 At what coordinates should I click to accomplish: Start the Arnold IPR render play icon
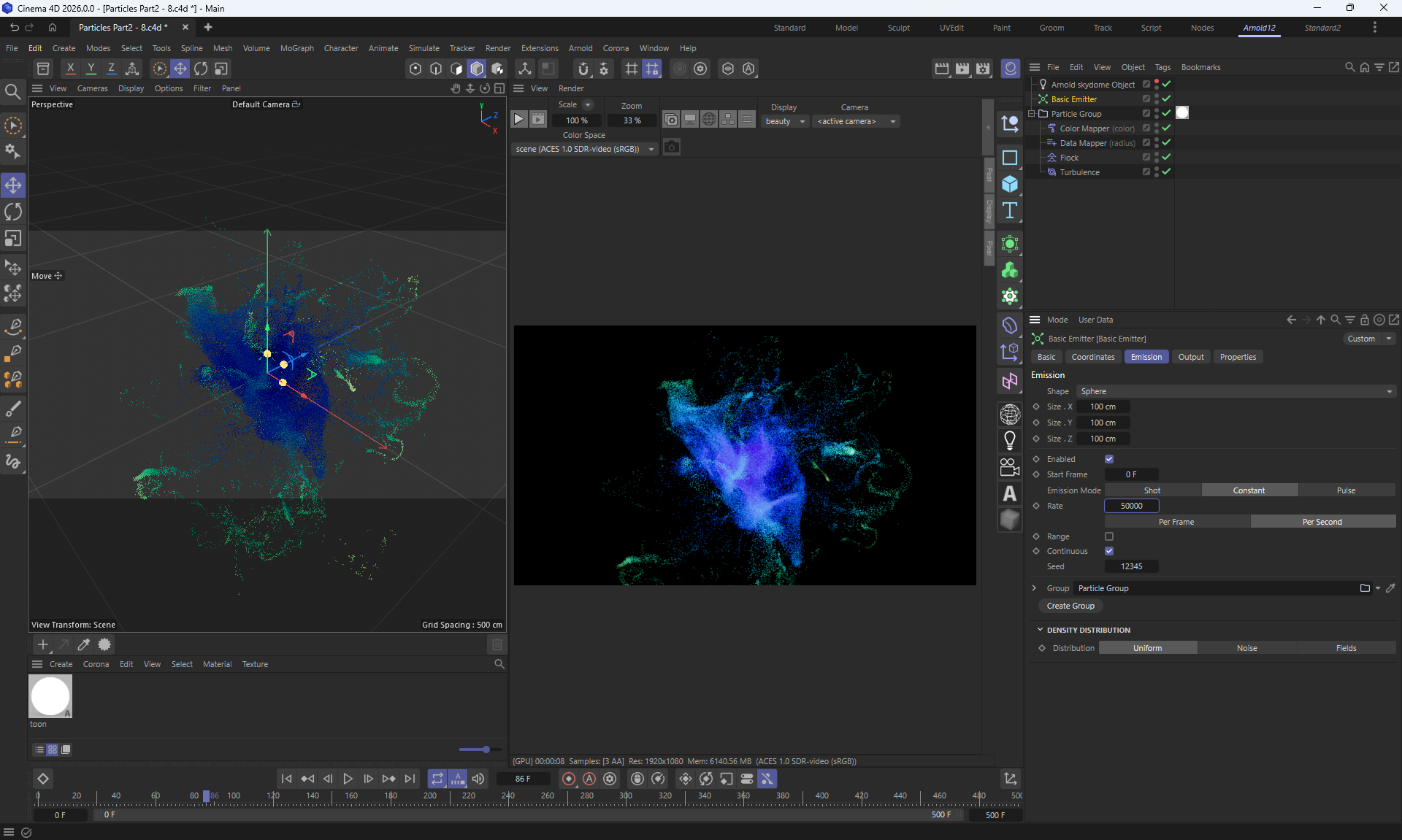click(518, 119)
